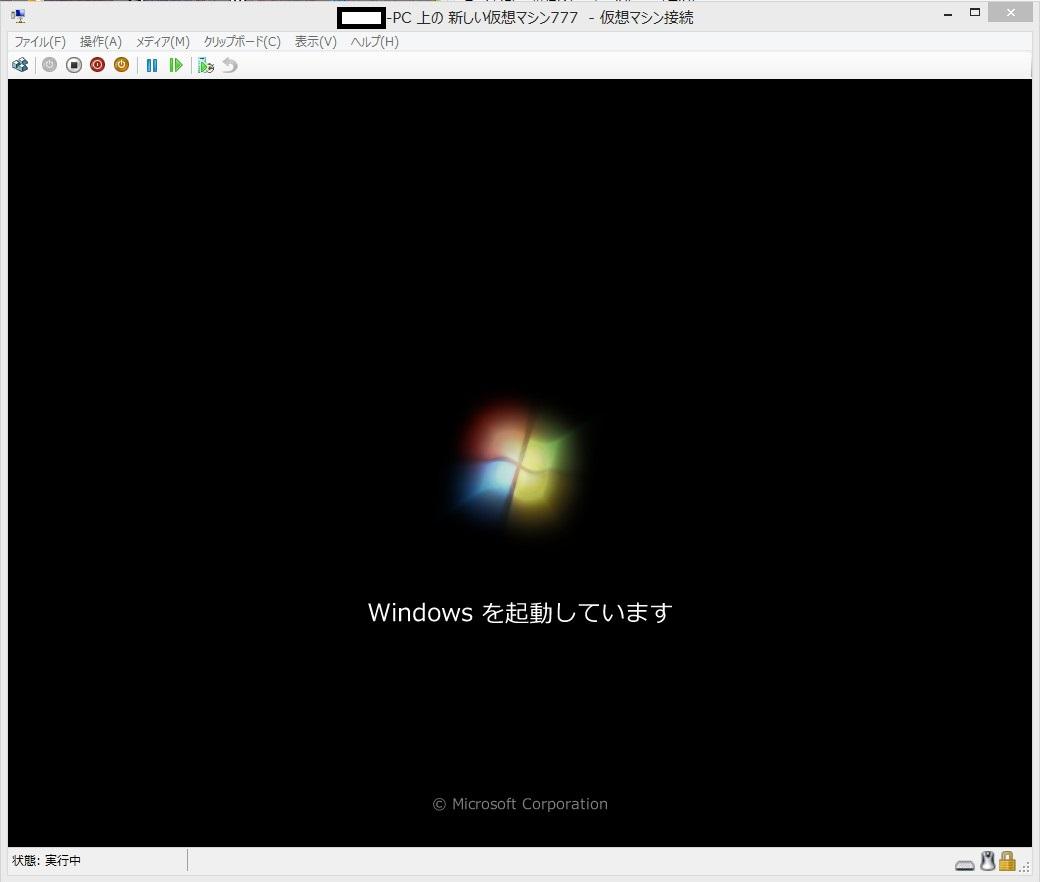The height and width of the screenshot is (882, 1040).
Task: Send Ctrl+Alt+Delete via toolbar icon
Action: click(20, 65)
